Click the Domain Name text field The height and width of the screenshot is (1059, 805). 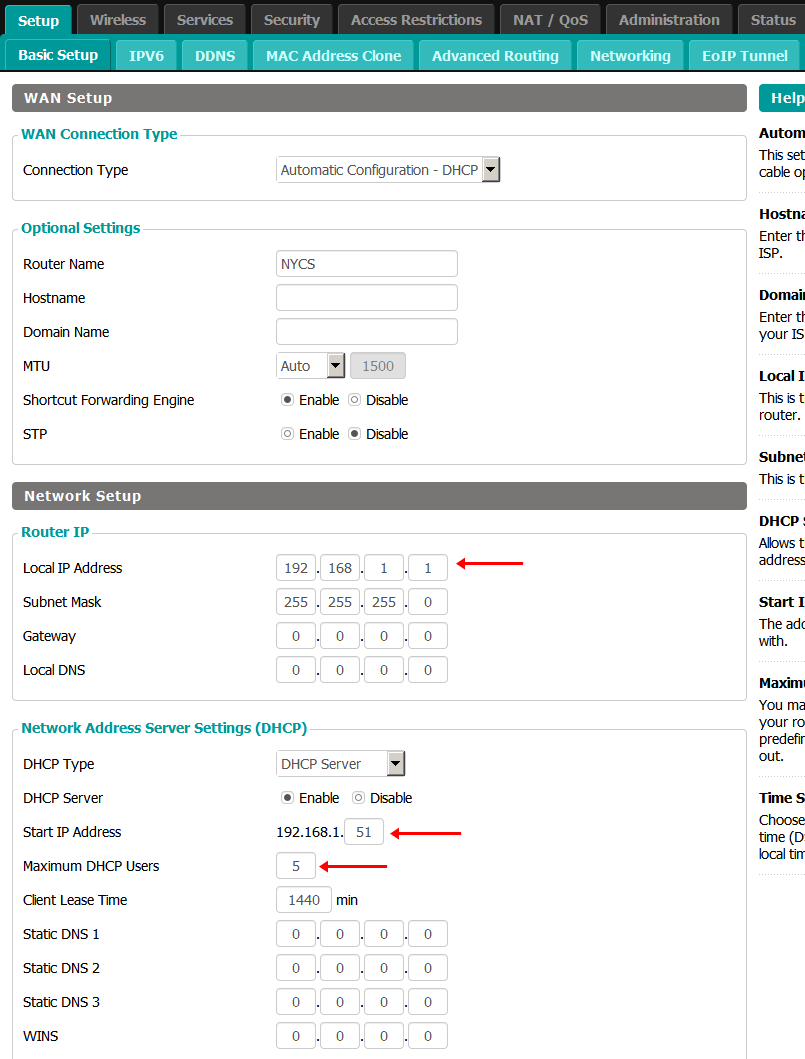pyautogui.click(x=366, y=332)
